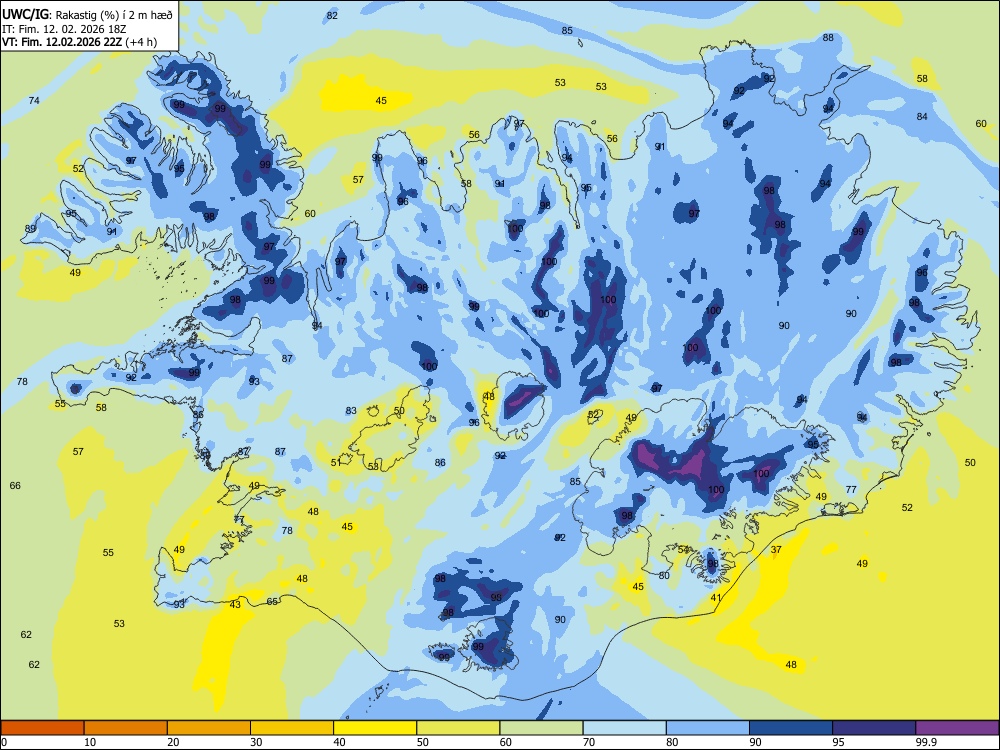Click the '41' humidity value on the map

716,598
